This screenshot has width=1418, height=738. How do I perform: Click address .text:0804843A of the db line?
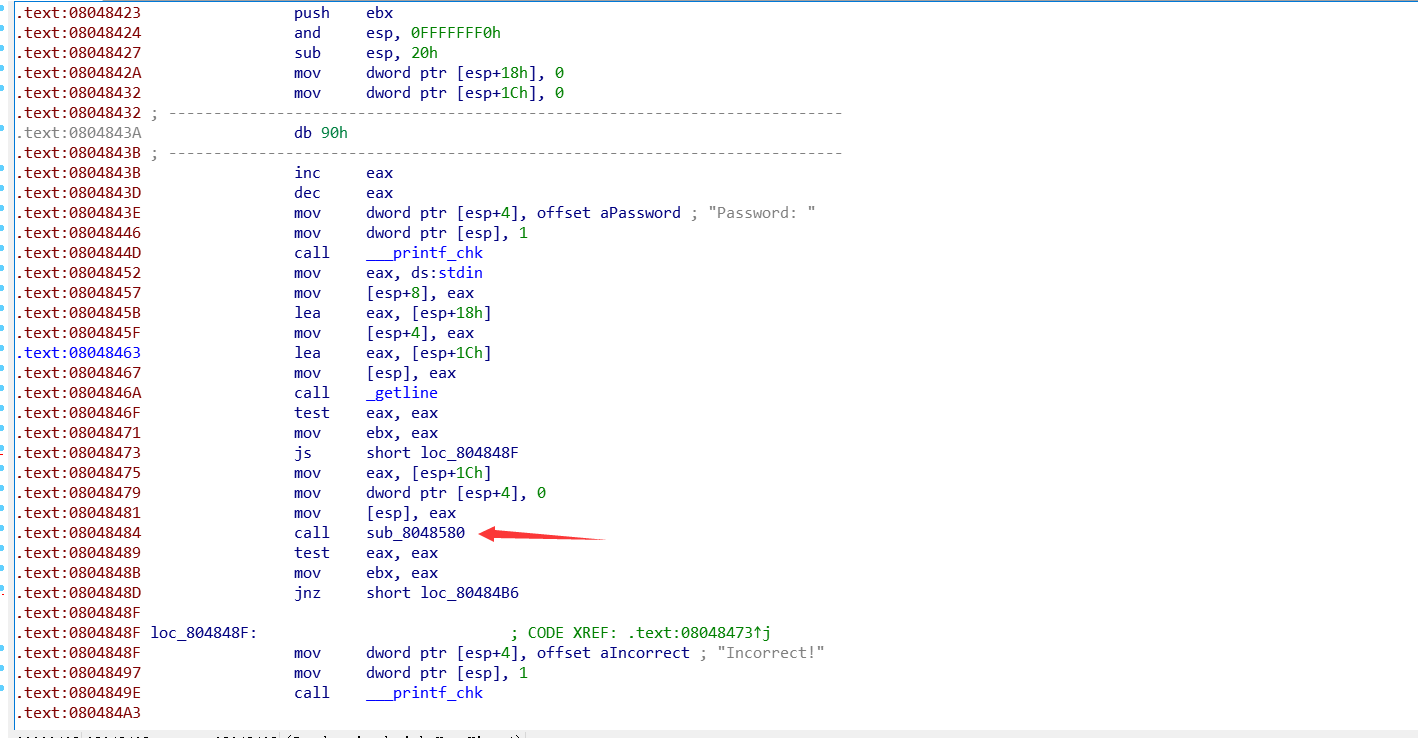tap(78, 133)
